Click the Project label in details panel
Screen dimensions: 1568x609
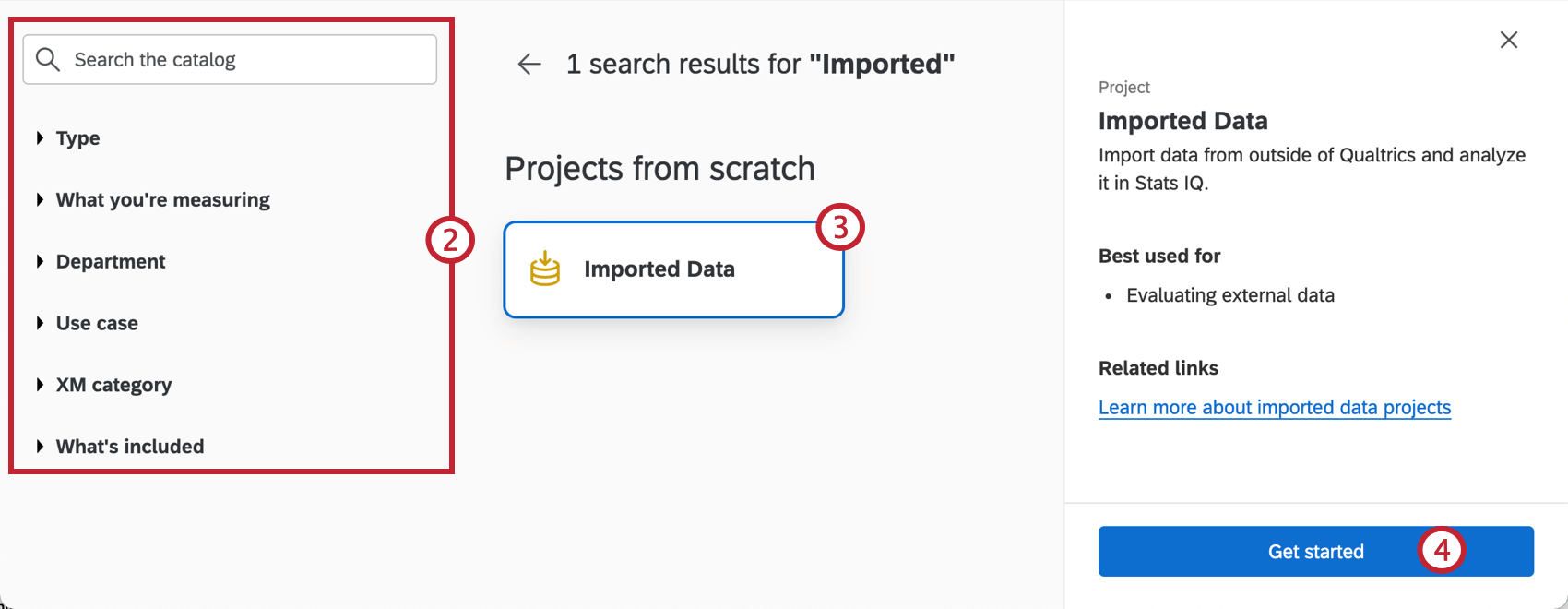(1123, 87)
